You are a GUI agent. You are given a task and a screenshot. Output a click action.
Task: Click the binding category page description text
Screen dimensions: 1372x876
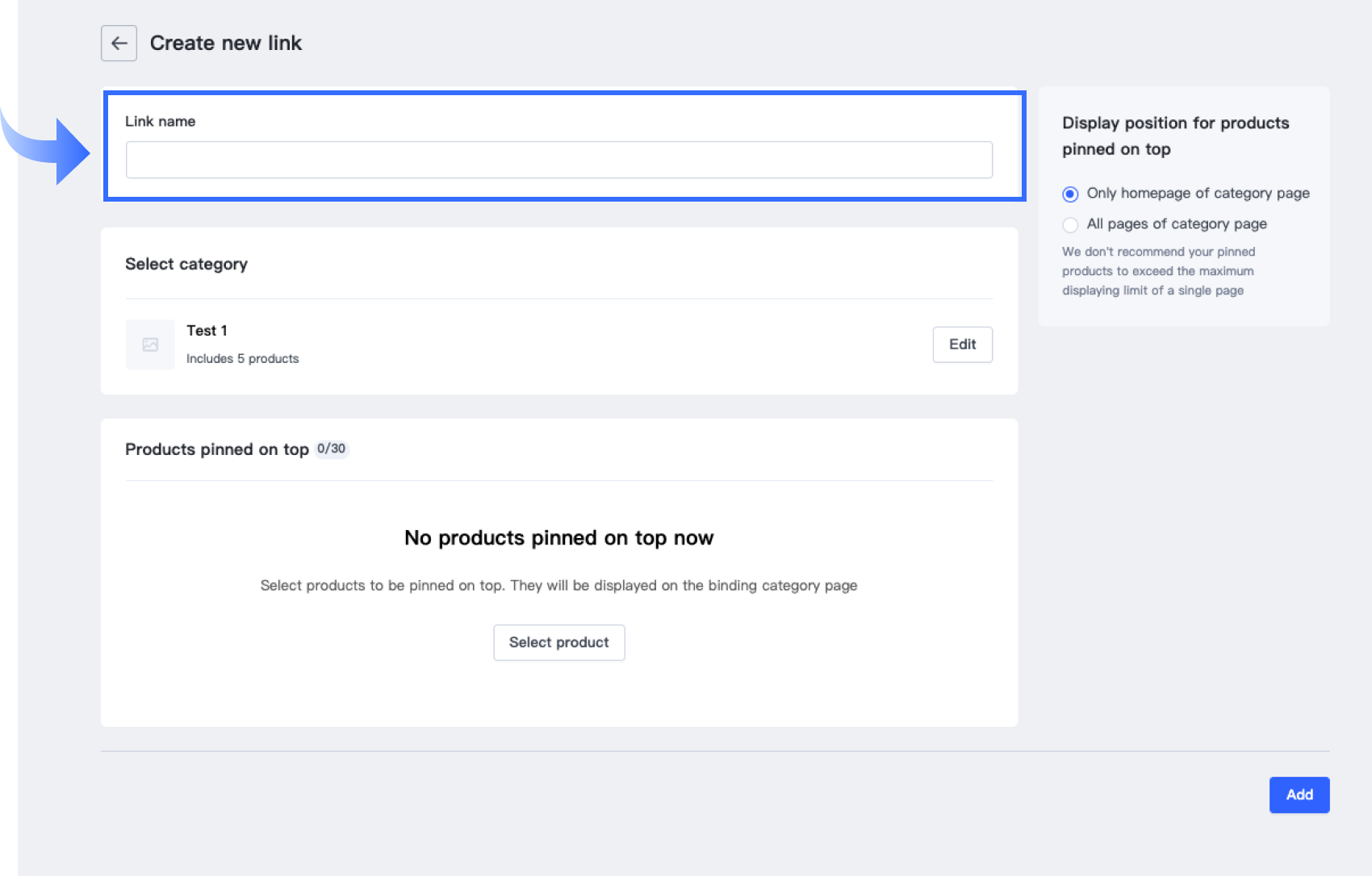558,586
